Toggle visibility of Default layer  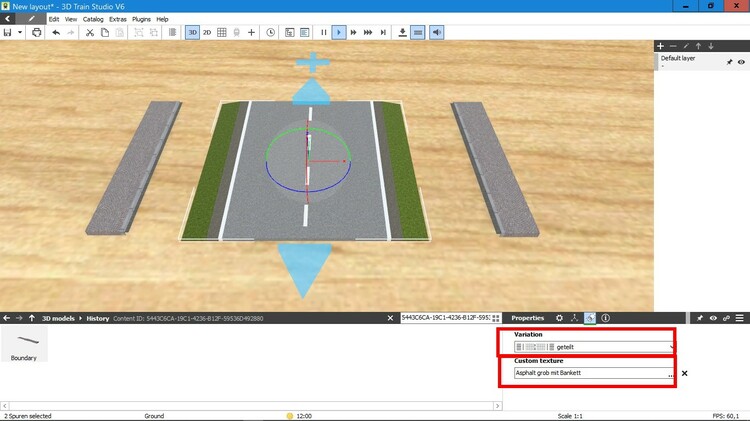pos(741,61)
